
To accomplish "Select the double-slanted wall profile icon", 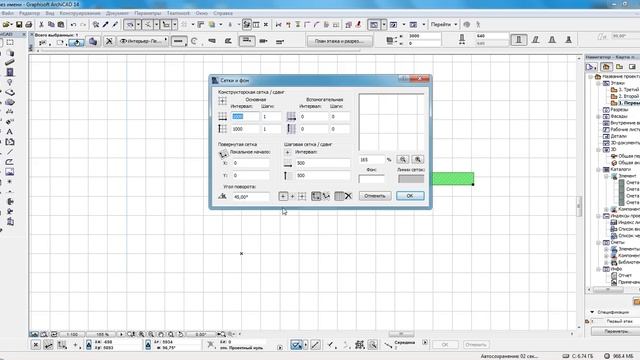I will coord(552,40).
